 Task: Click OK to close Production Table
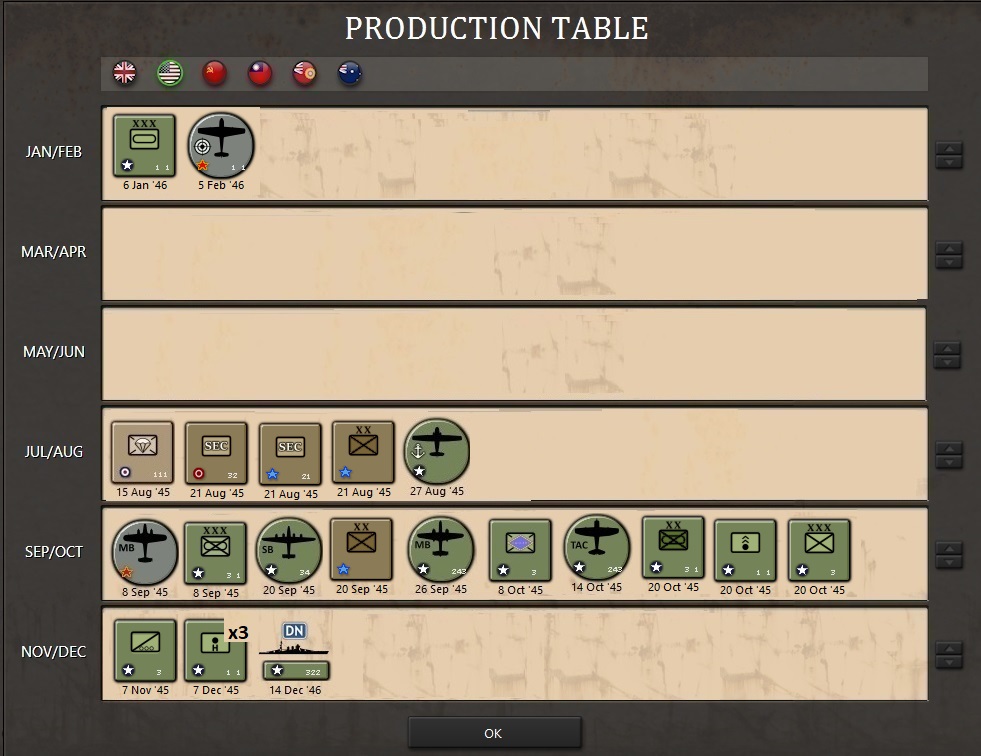coord(494,733)
